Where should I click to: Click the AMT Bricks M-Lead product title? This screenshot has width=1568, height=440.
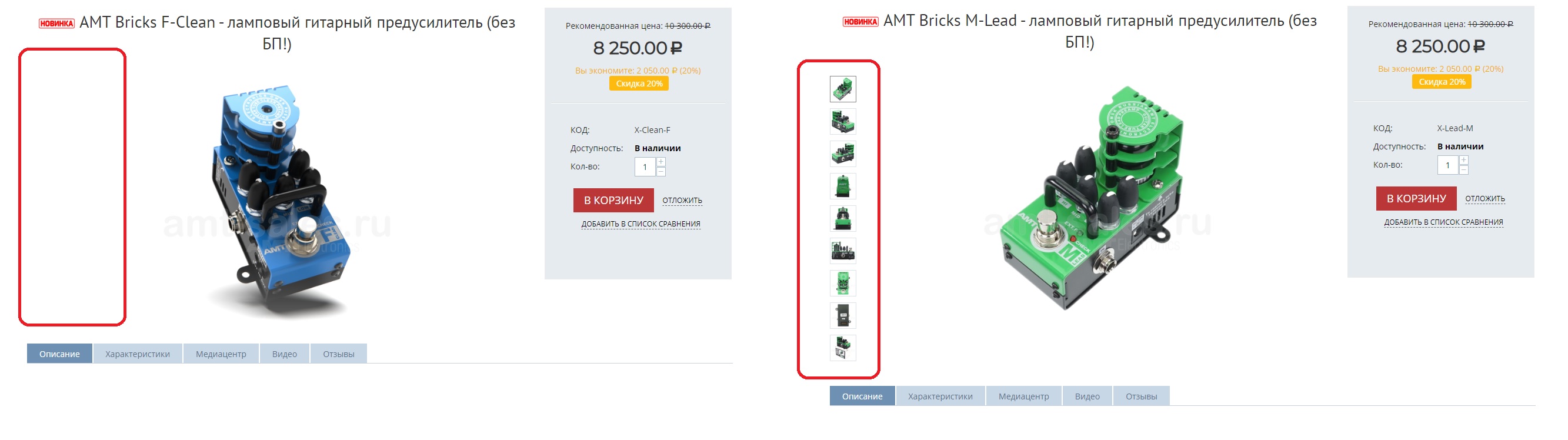pyautogui.click(x=1100, y=31)
